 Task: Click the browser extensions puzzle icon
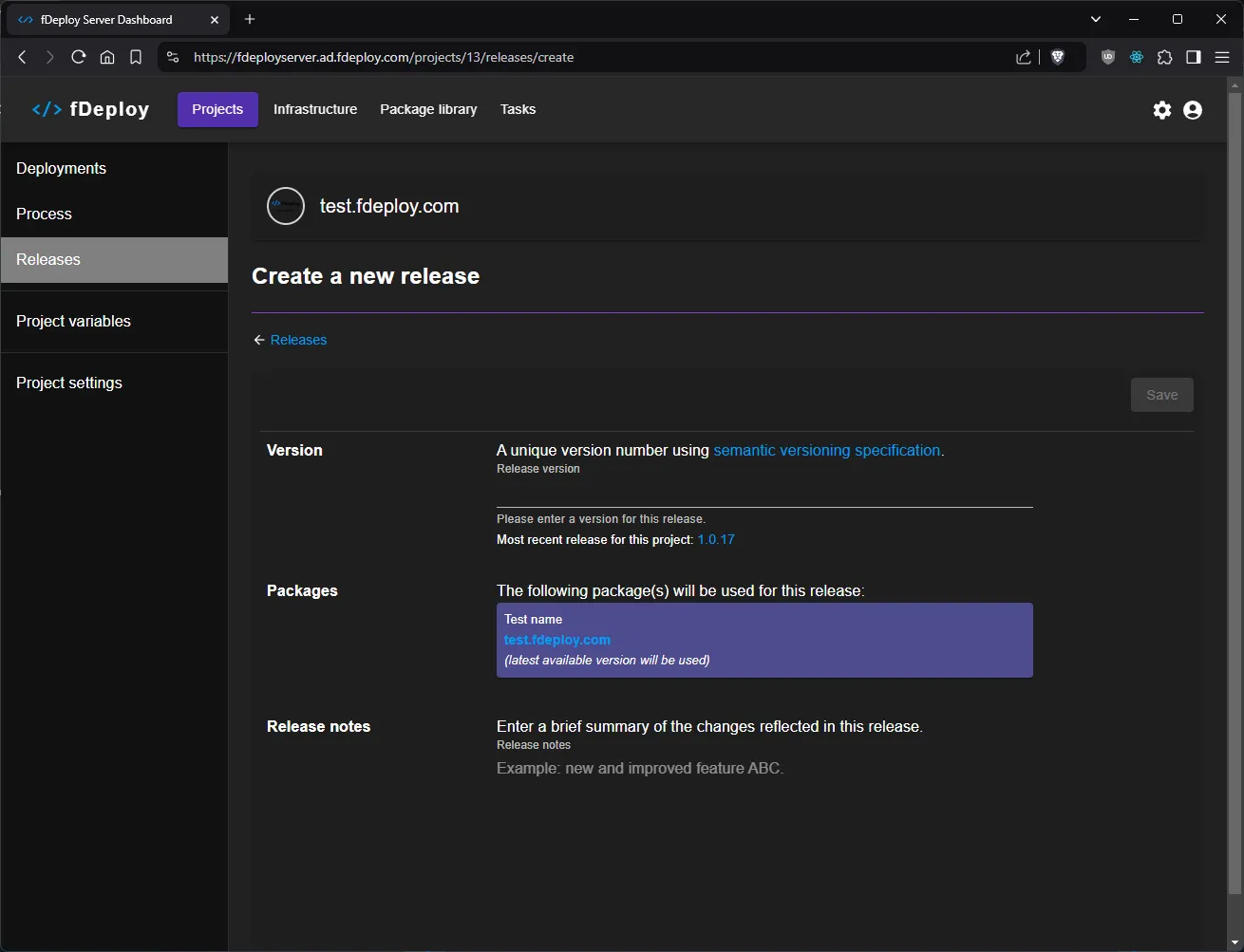(1165, 57)
